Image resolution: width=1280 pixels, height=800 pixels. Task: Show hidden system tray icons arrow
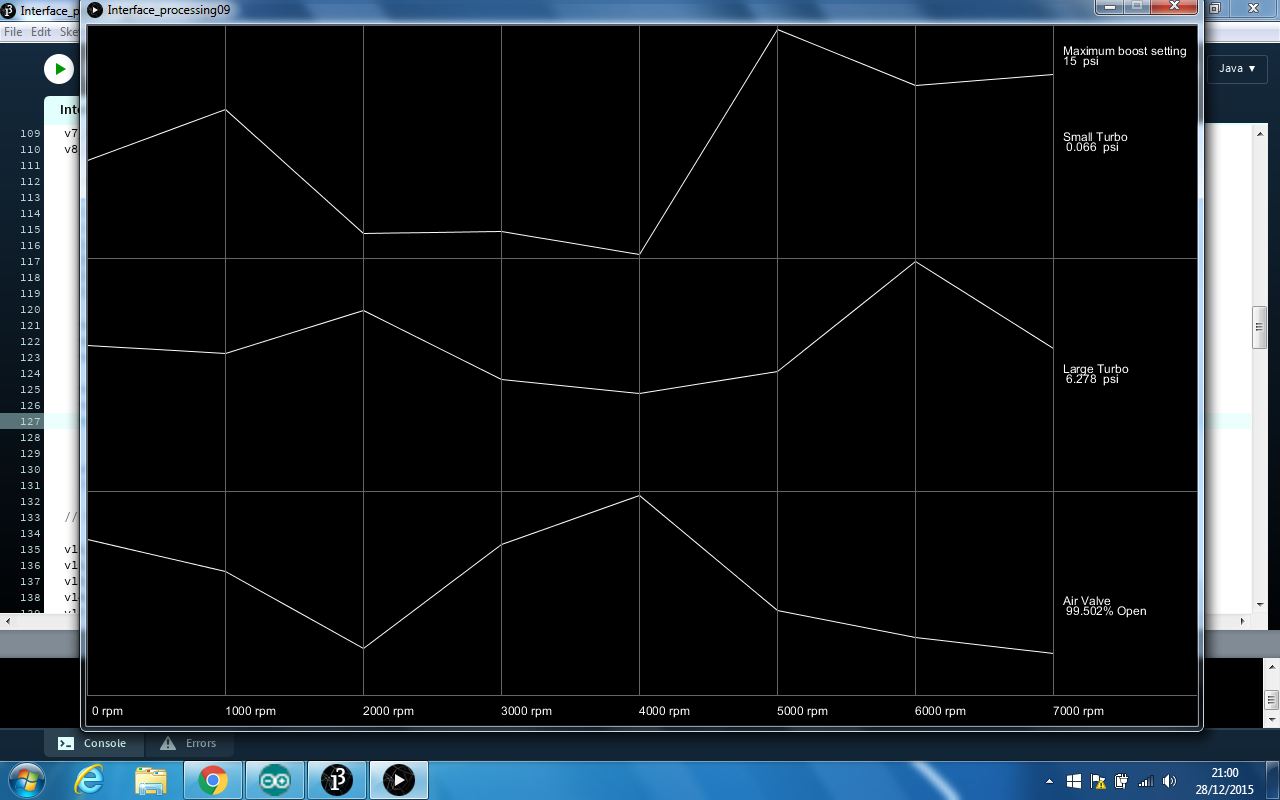[1049, 781]
